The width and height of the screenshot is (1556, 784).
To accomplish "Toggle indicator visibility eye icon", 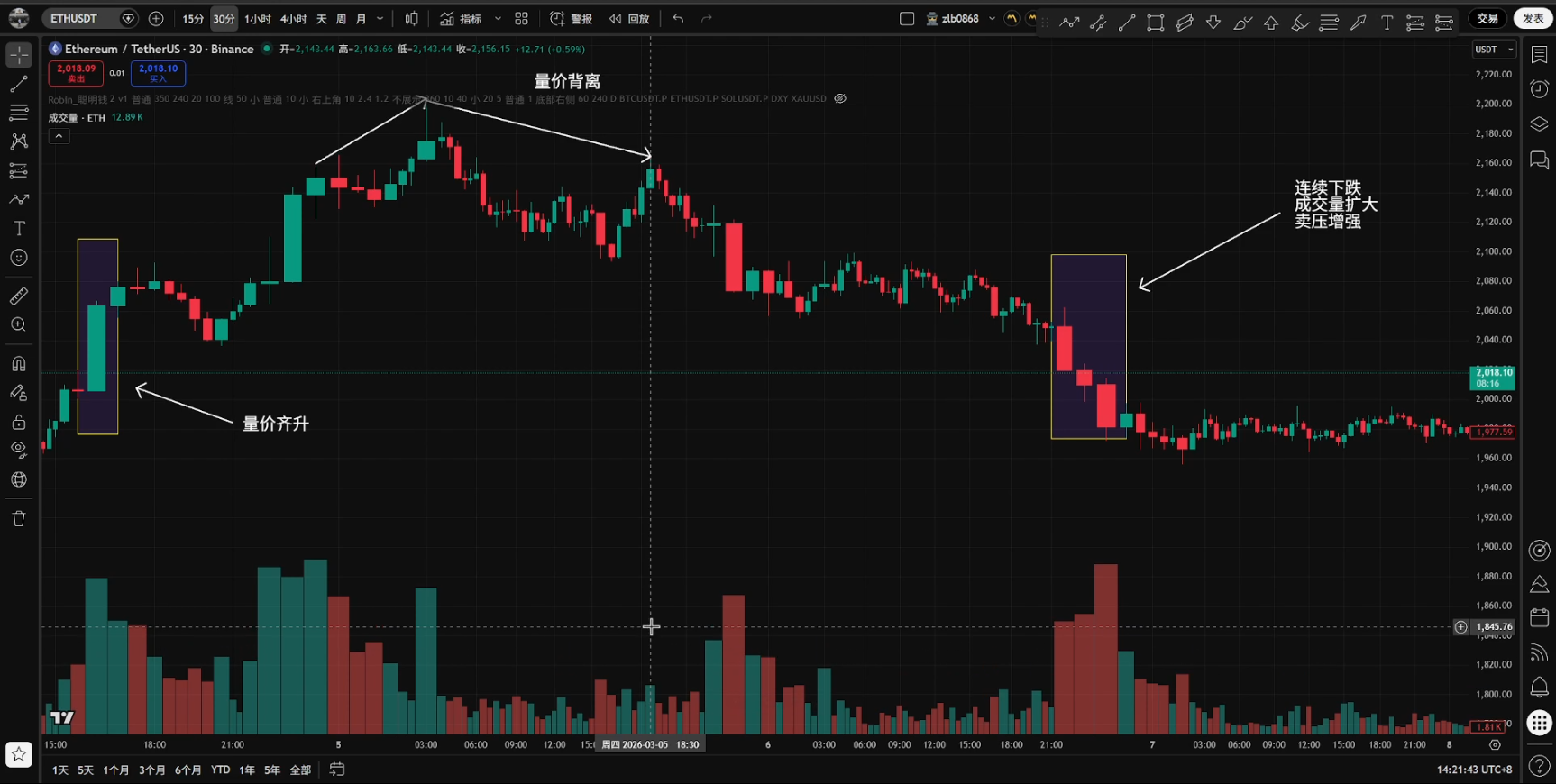I will coord(840,99).
